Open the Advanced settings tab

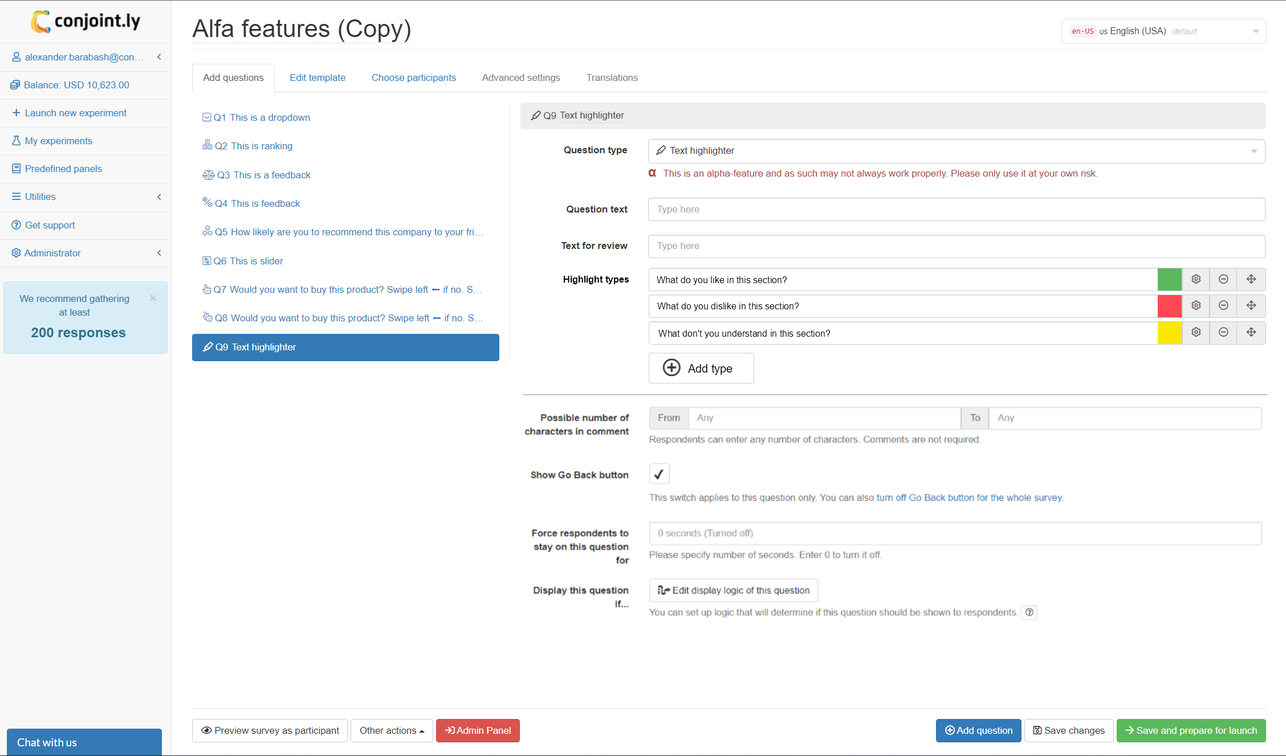click(520, 78)
